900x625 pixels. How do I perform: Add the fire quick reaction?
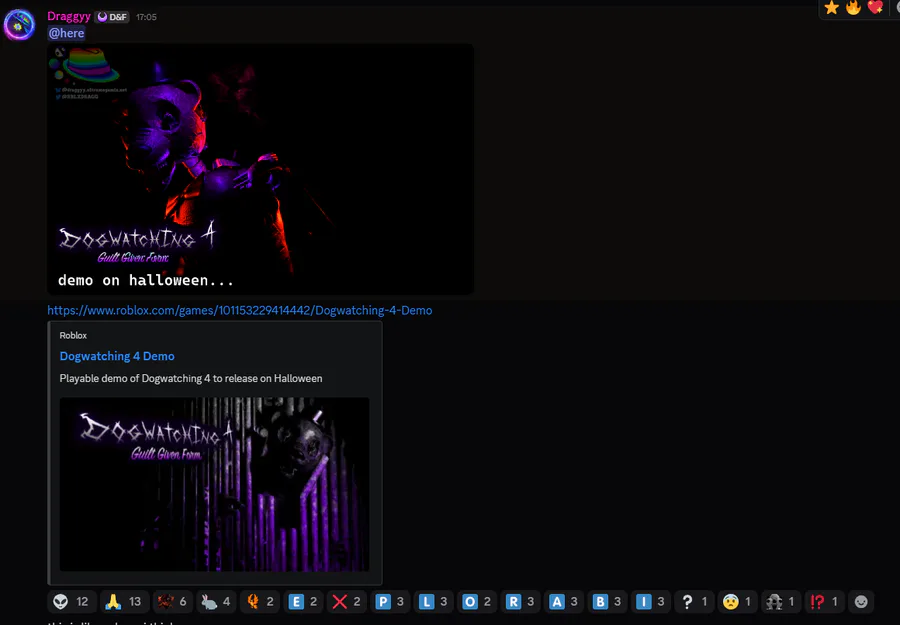coord(853,7)
